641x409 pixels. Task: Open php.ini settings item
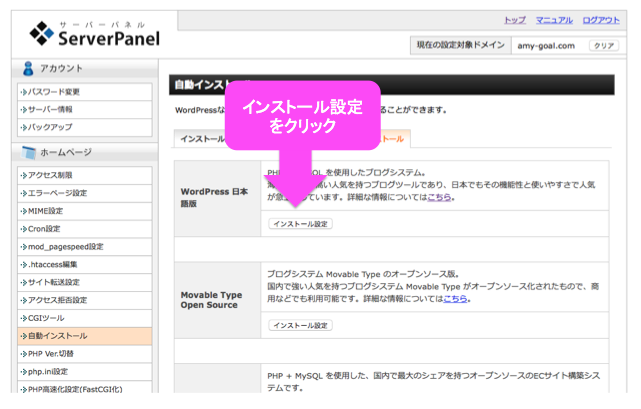tap(85, 372)
